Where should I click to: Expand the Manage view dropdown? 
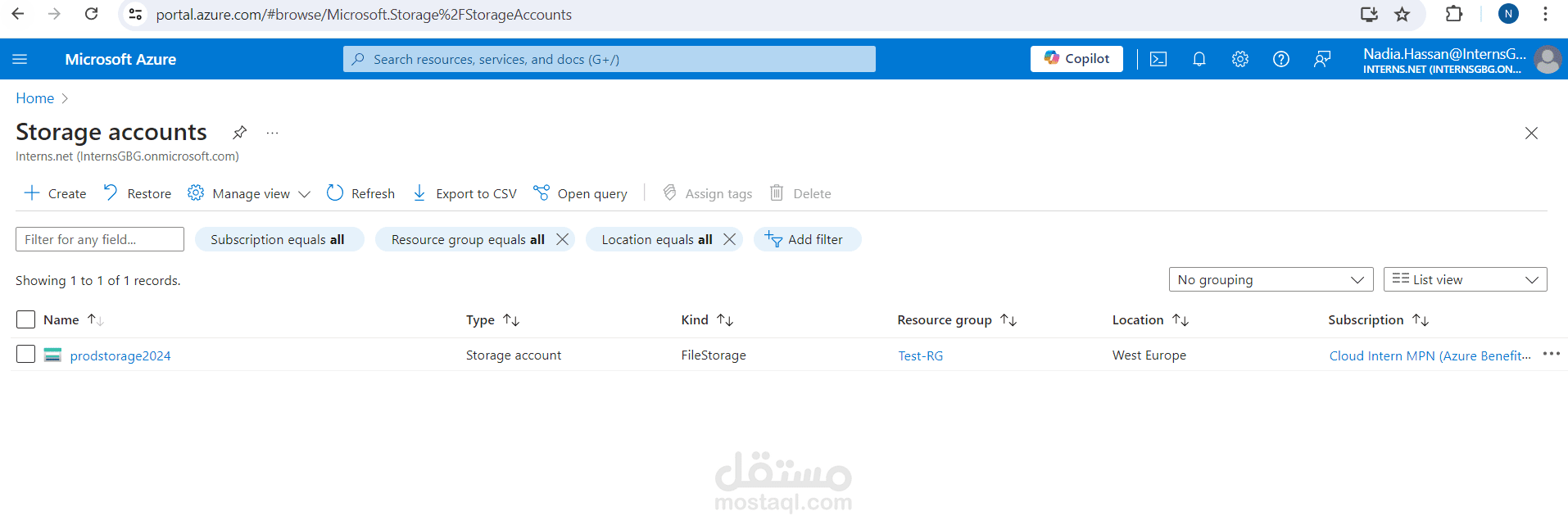click(x=249, y=193)
